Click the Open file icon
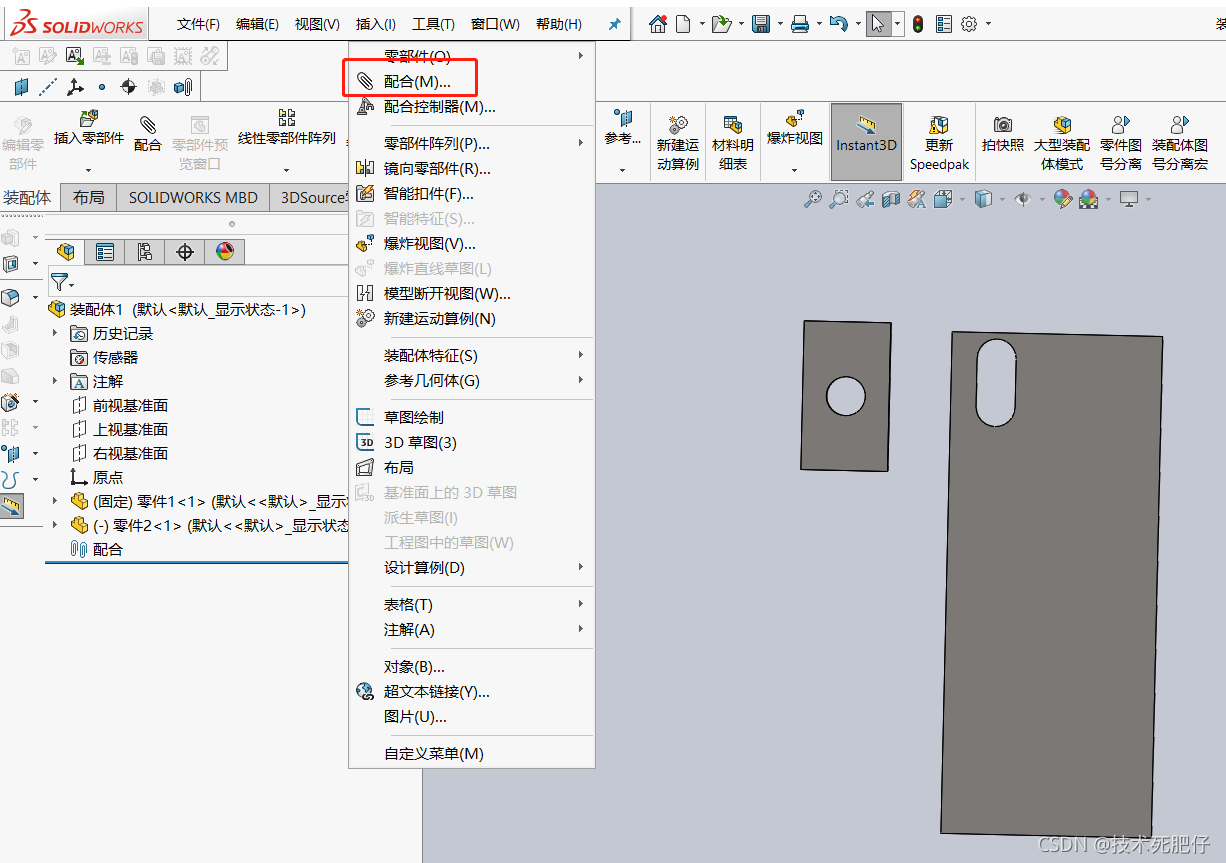1226x863 pixels. tap(721, 24)
